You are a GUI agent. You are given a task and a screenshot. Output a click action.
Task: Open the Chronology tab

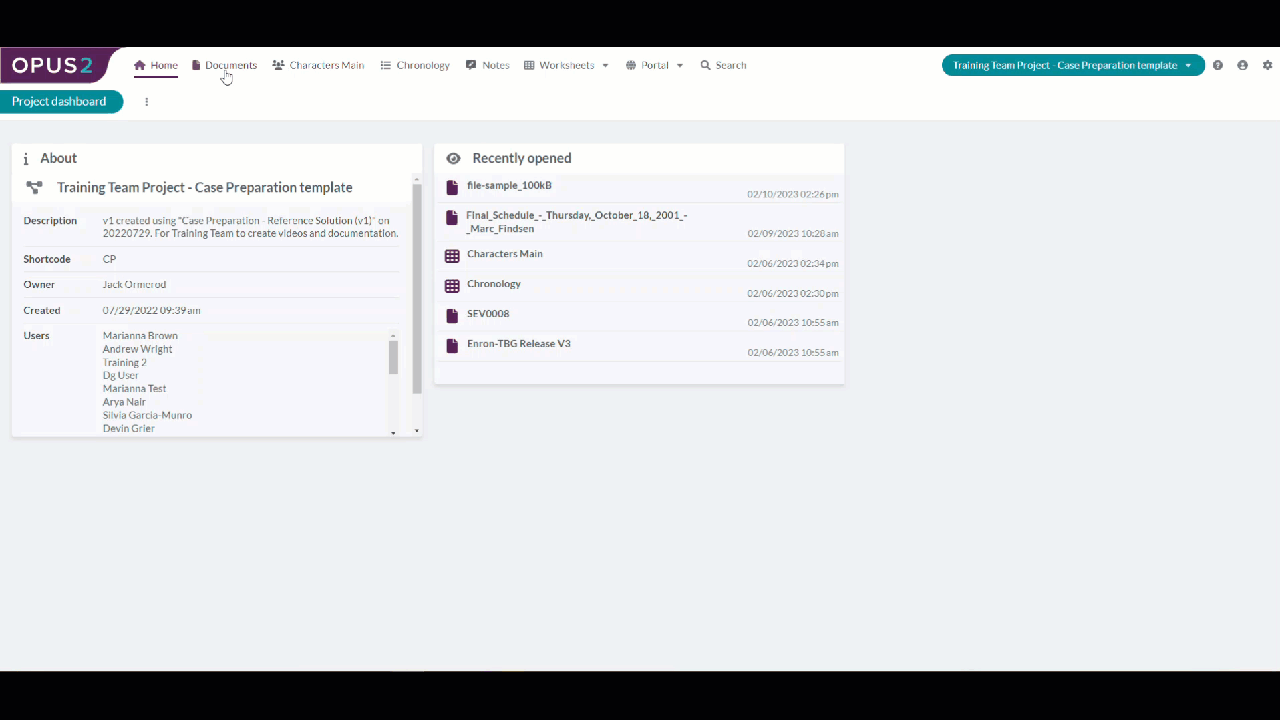click(415, 65)
